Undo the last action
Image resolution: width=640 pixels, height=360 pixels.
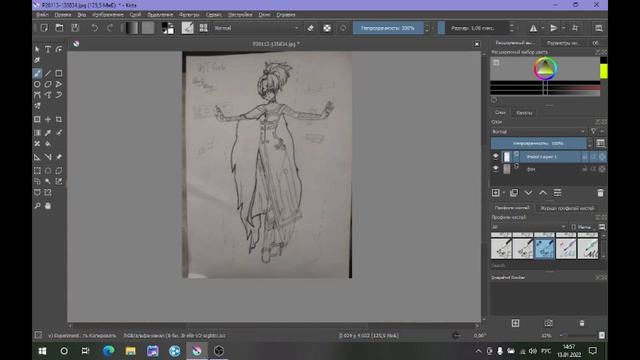tap(94, 28)
